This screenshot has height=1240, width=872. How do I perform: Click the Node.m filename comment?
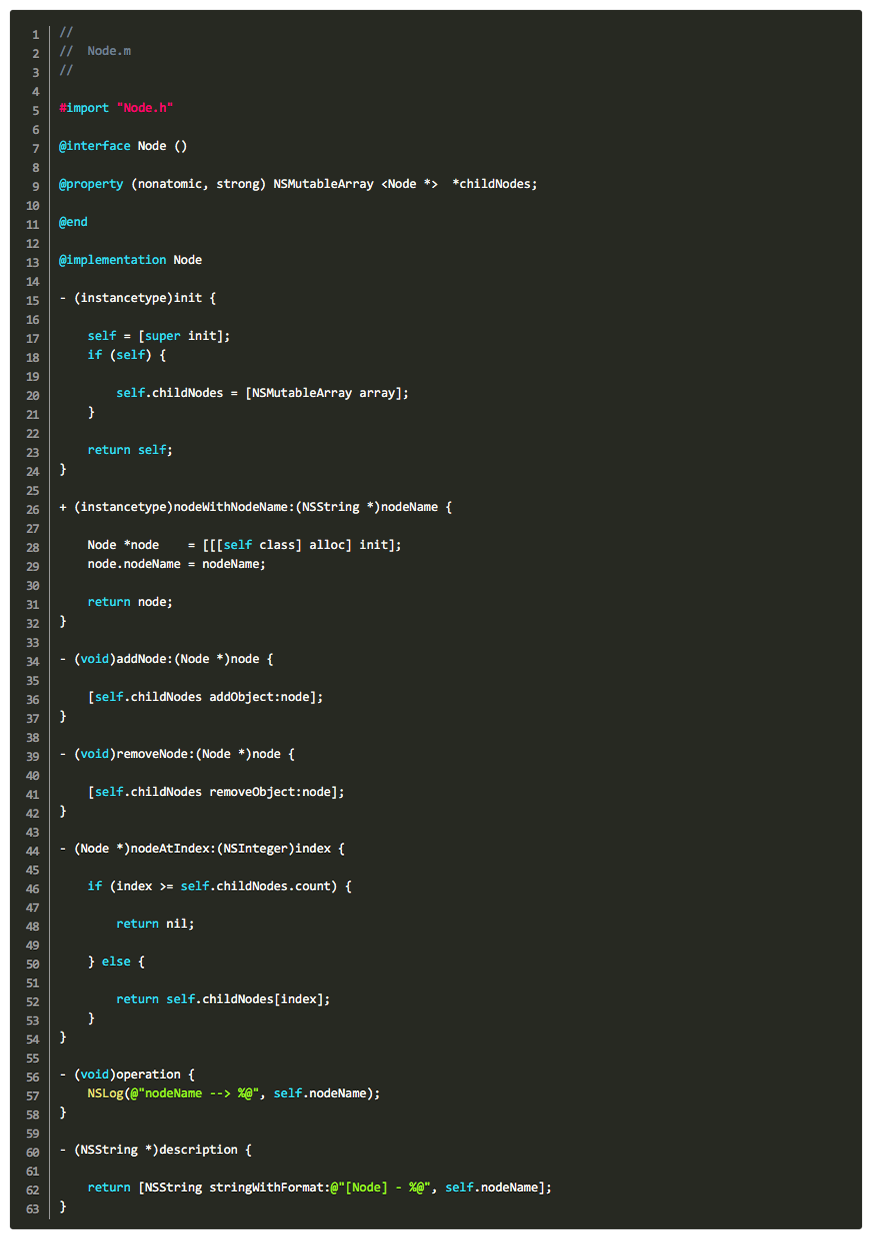click(108, 51)
